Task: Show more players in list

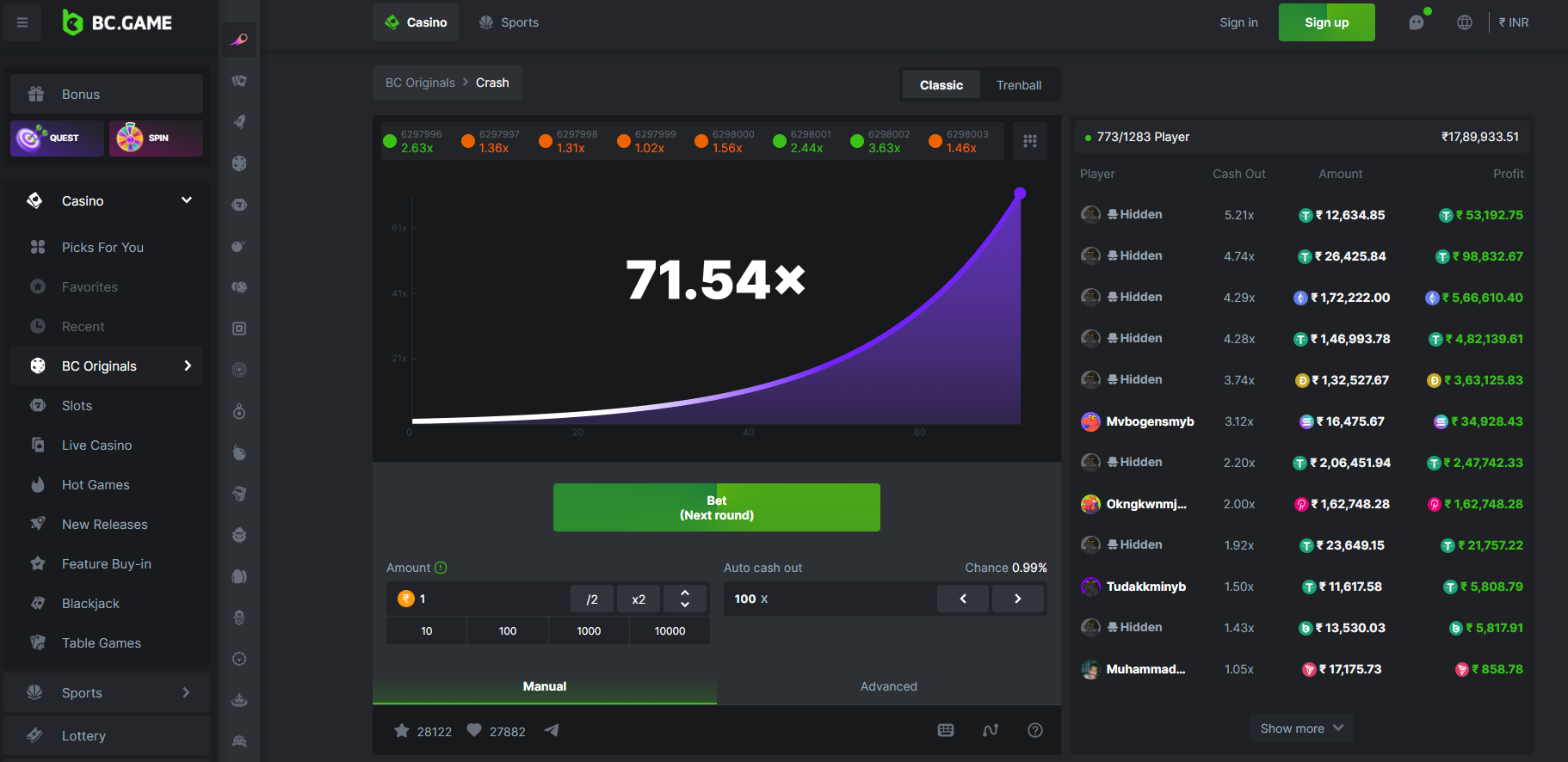Action: [1301, 728]
